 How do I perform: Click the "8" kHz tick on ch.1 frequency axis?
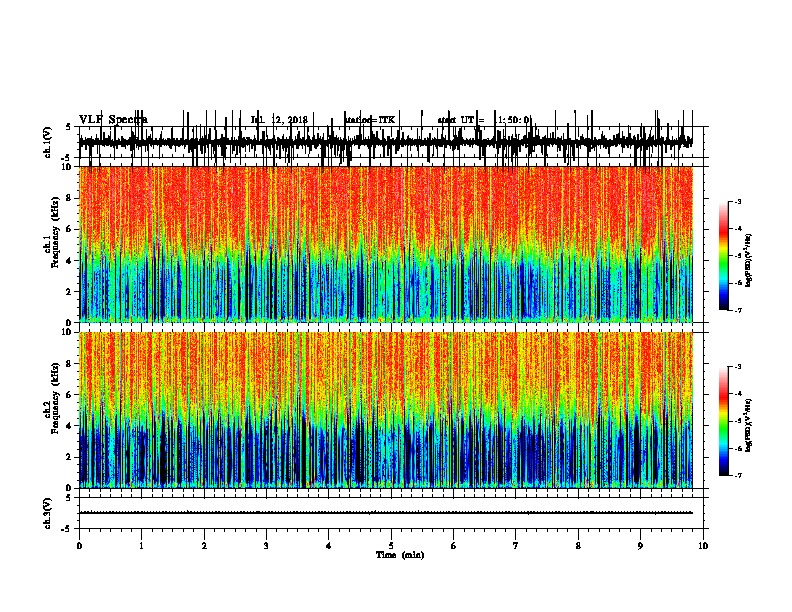[x=70, y=198]
